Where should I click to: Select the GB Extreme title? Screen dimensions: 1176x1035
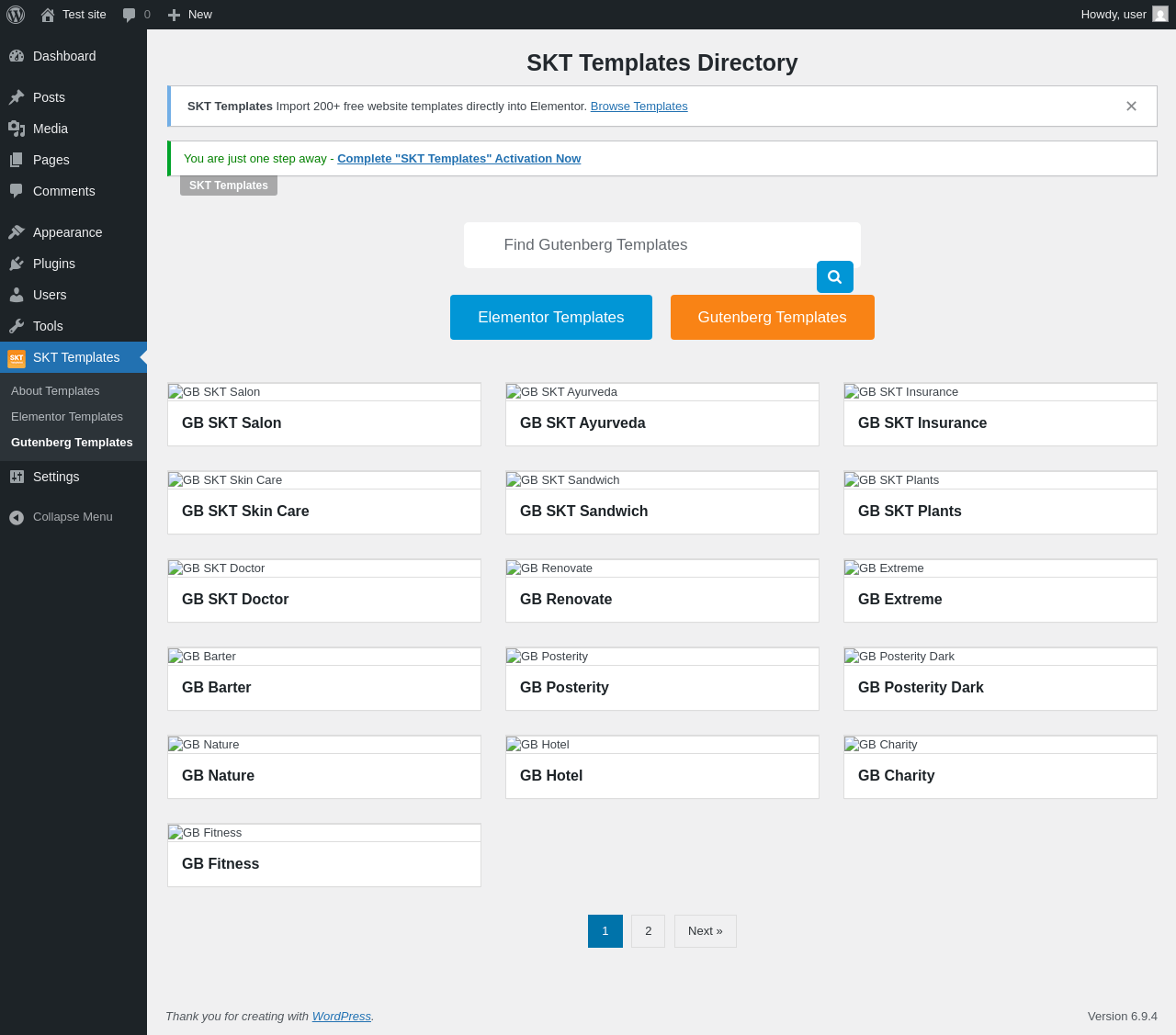tap(900, 600)
